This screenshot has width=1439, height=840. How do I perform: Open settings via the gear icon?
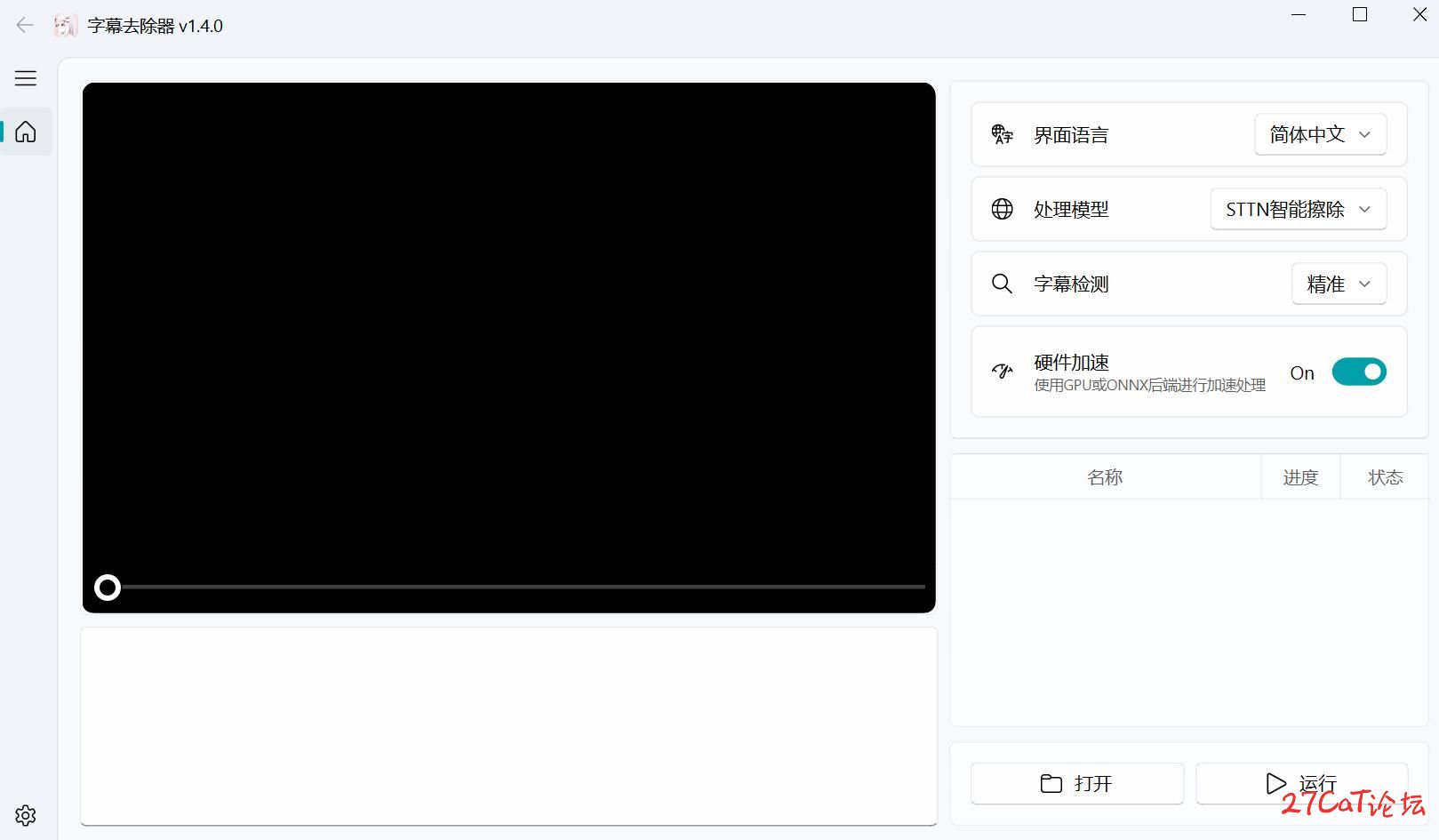pos(26,815)
